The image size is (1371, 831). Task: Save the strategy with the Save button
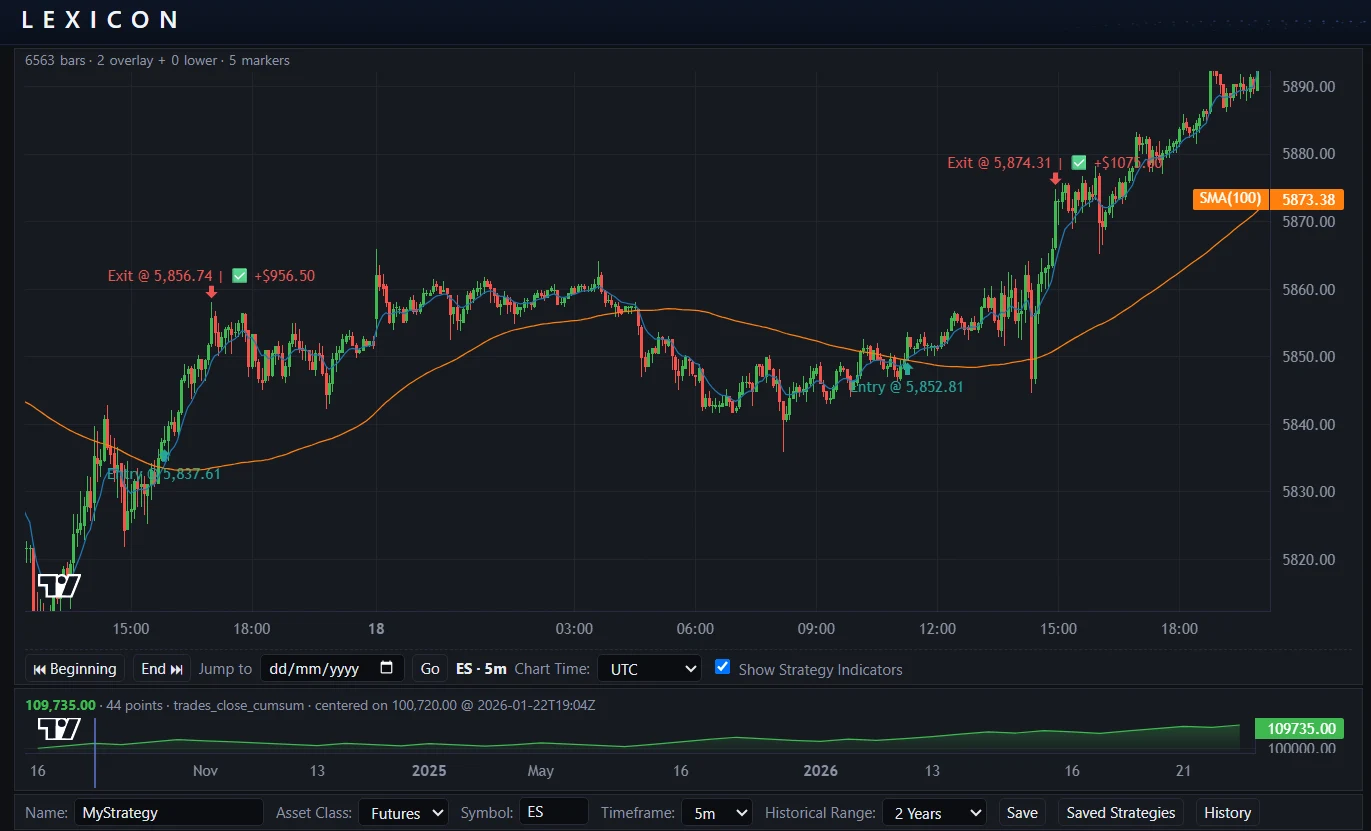[x=1022, y=812]
